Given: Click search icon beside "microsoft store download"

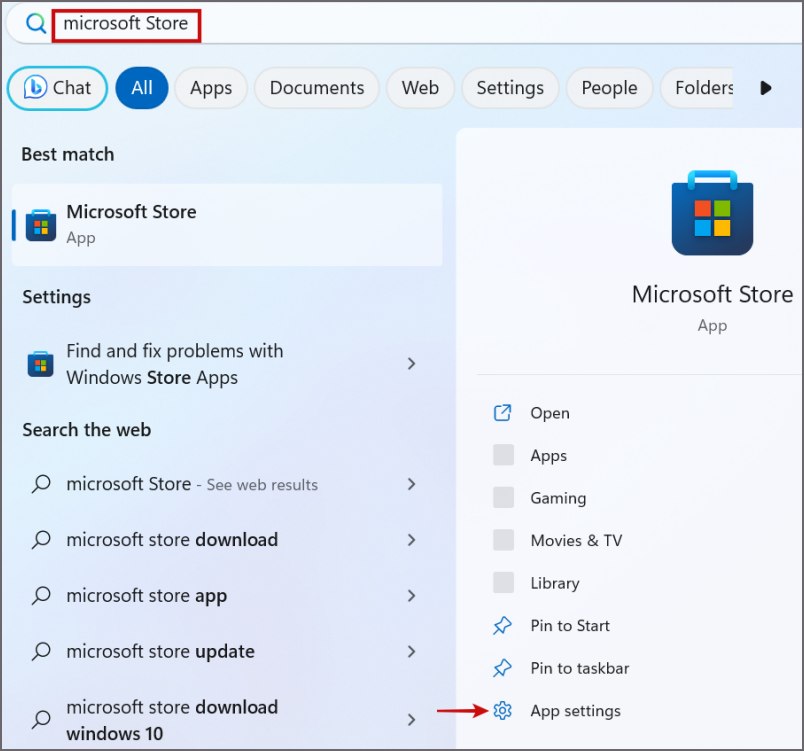Looking at the screenshot, I should [x=41, y=540].
